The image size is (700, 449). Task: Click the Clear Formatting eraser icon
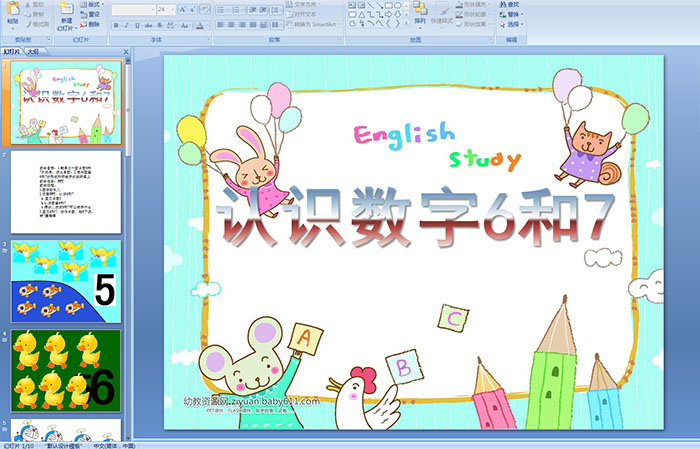pos(205,9)
